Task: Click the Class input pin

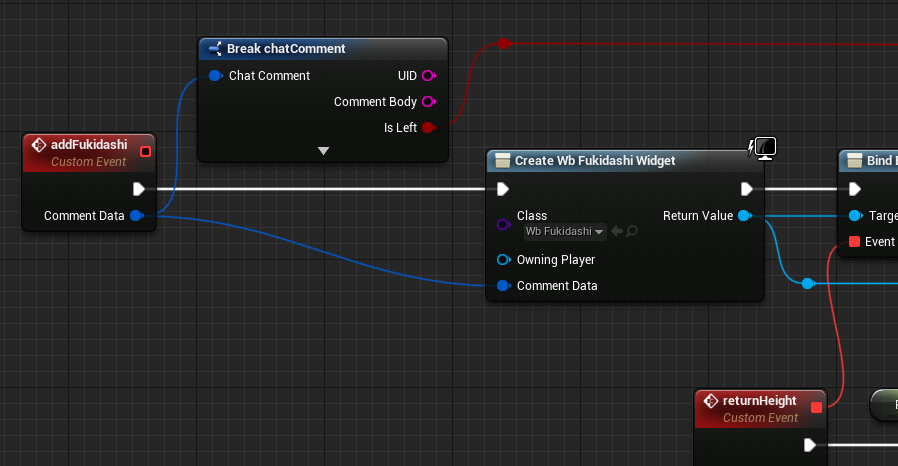Action: tap(503, 224)
